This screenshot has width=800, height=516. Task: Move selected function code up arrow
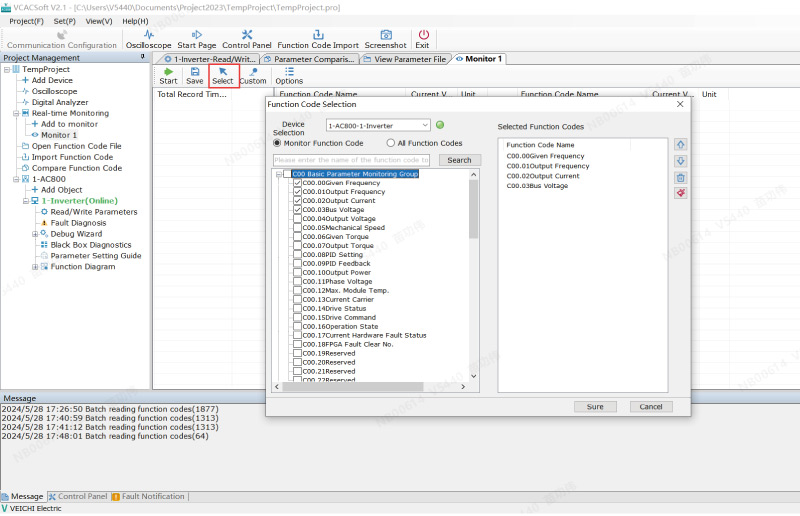click(681, 144)
